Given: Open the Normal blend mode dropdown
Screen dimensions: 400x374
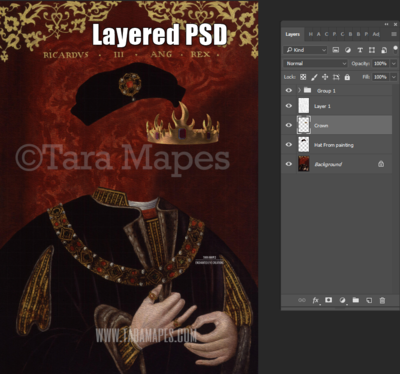Looking at the screenshot, I should click(315, 63).
